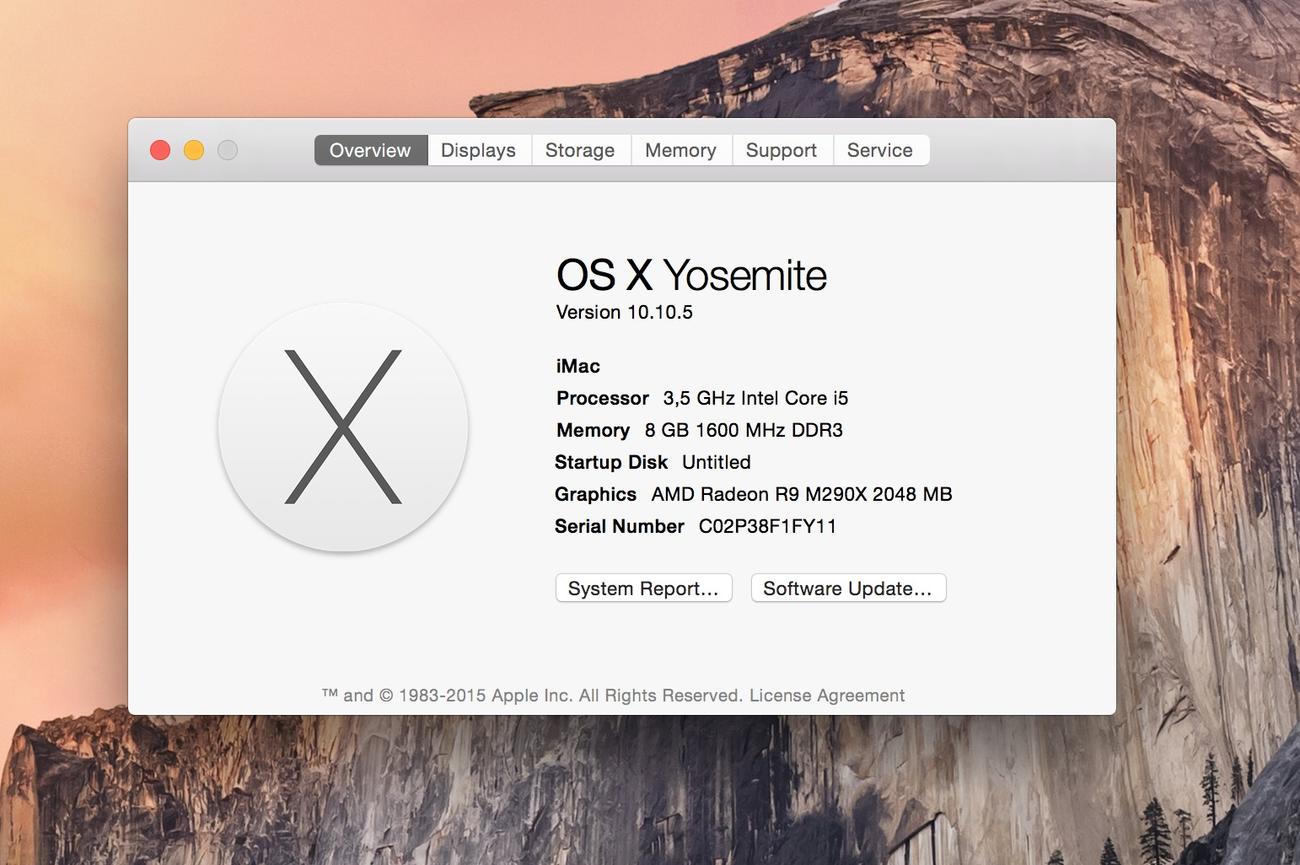The image size is (1300, 865).
Task: Click the OS X Yosemite heading
Action: pos(691,275)
